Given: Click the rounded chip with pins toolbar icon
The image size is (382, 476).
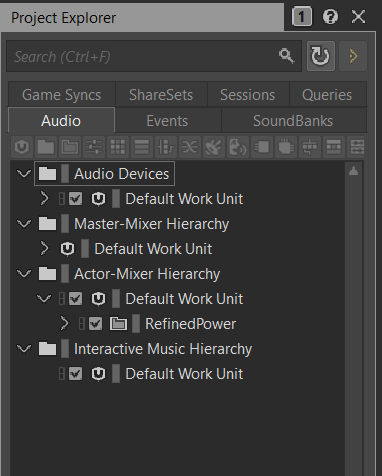Looking at the screenshot, I should [286, 147].
